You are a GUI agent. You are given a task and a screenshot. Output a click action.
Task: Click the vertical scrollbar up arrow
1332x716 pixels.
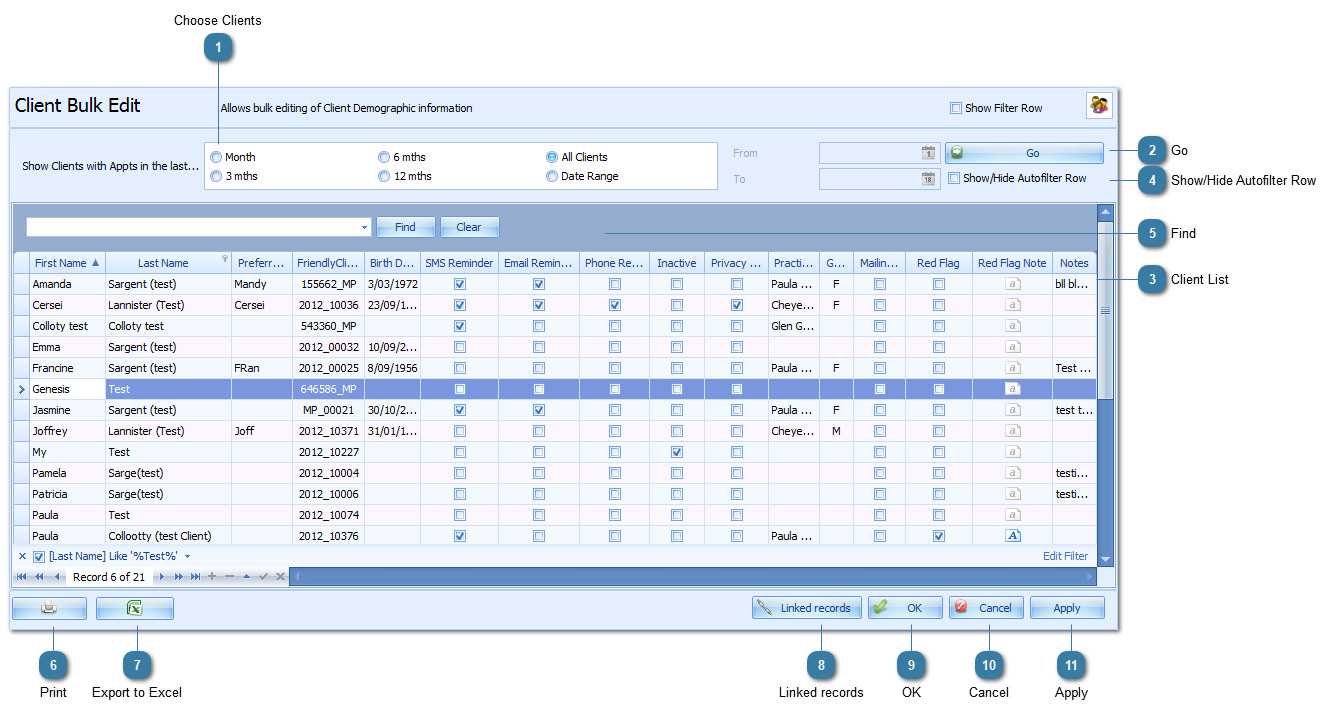coord(1105,212)
